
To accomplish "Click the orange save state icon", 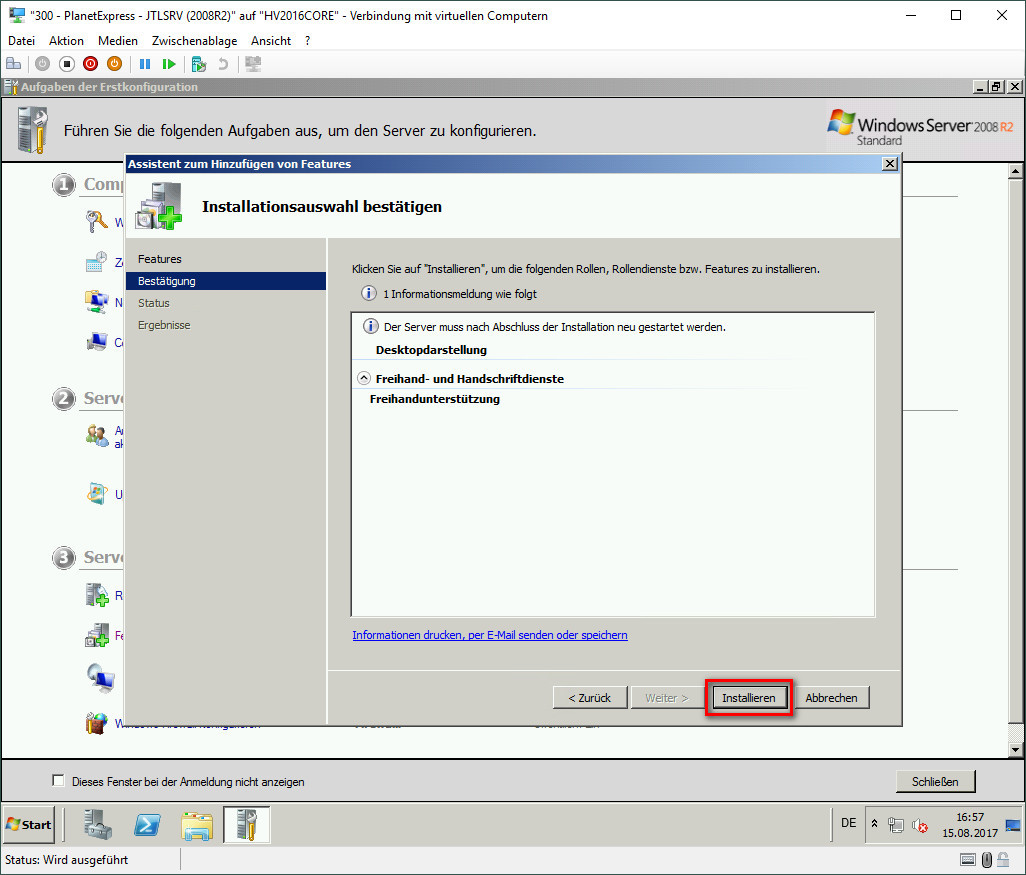I will (x=114, y=64).
